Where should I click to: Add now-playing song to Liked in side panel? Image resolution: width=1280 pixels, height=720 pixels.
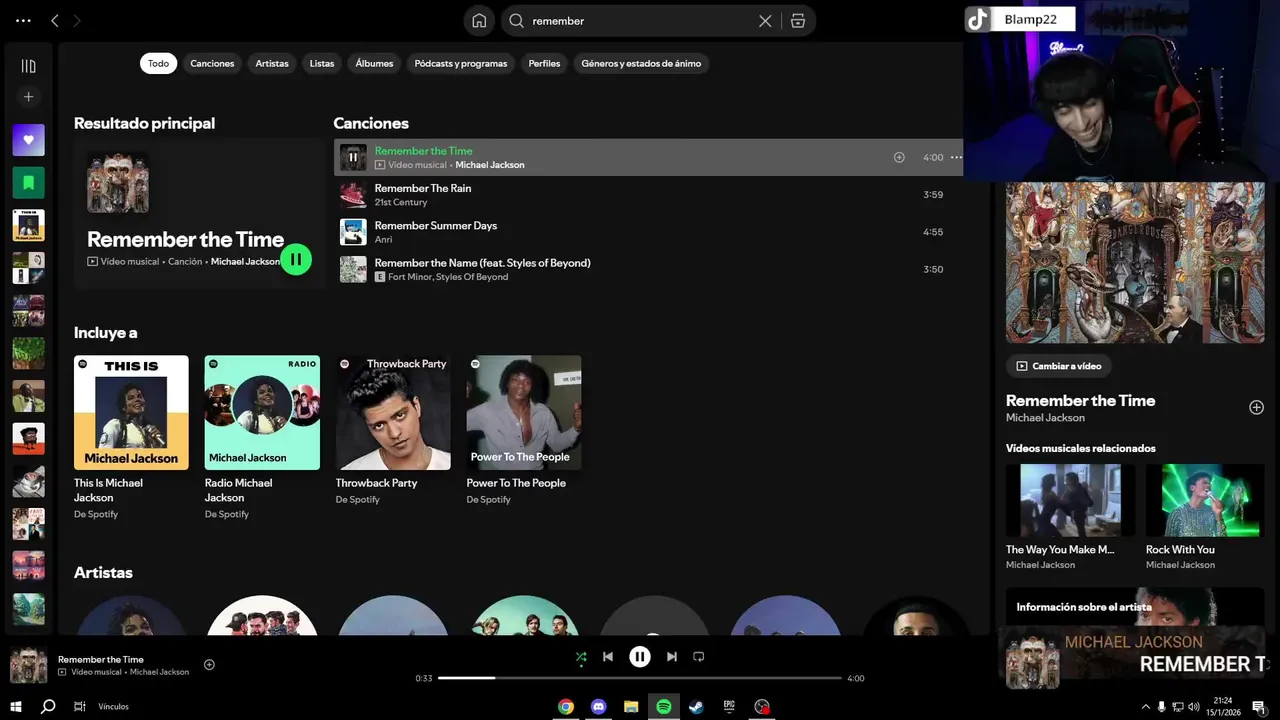click(x=1256, y=407)
